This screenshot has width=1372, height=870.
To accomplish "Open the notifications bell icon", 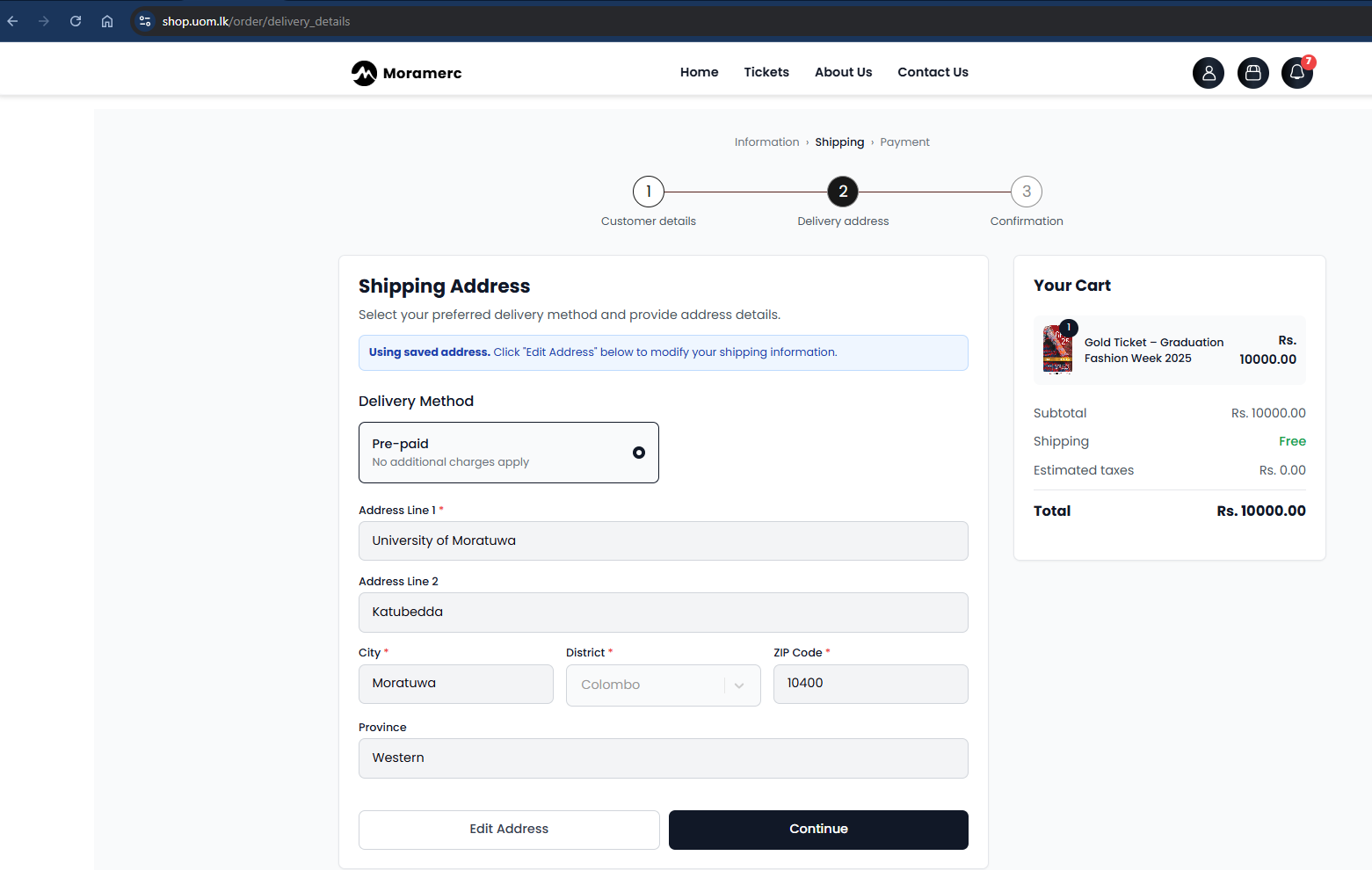I will point(1297,73).
